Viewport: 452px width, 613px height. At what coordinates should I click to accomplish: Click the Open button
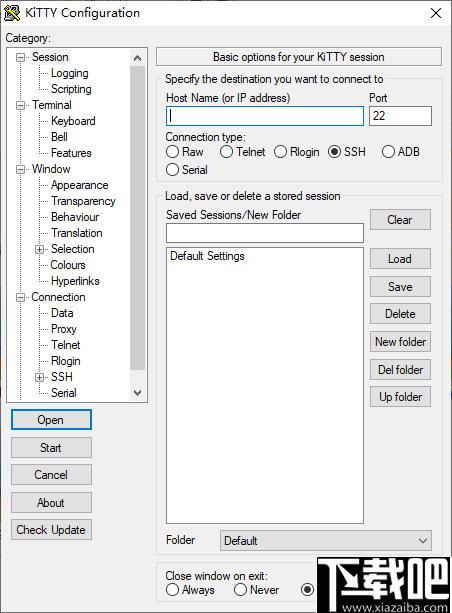pos(51,420)
